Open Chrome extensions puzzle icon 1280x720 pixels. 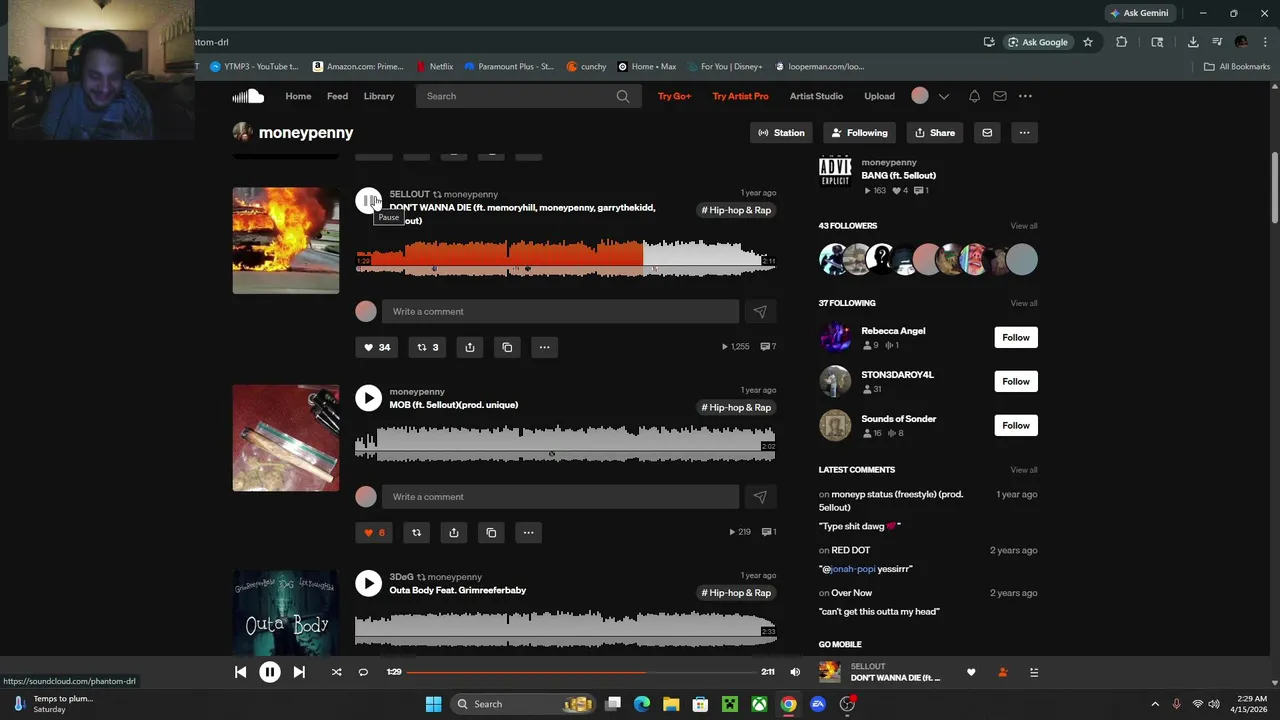coord(1121,42)
